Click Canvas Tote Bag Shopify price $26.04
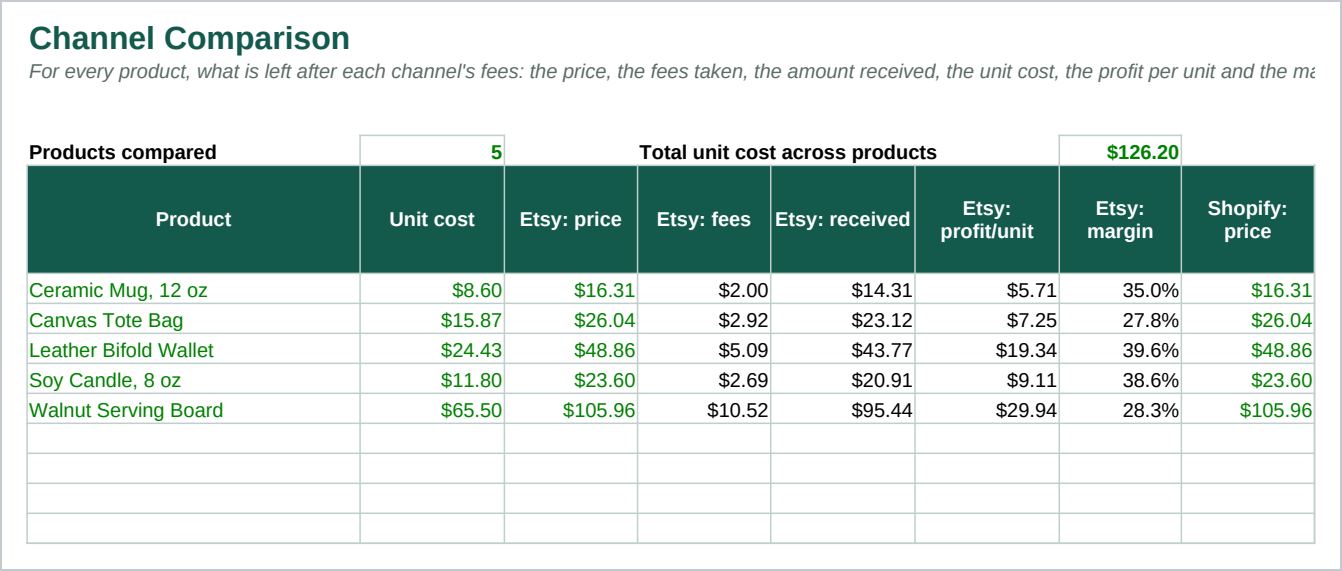 click(1248, 320)
